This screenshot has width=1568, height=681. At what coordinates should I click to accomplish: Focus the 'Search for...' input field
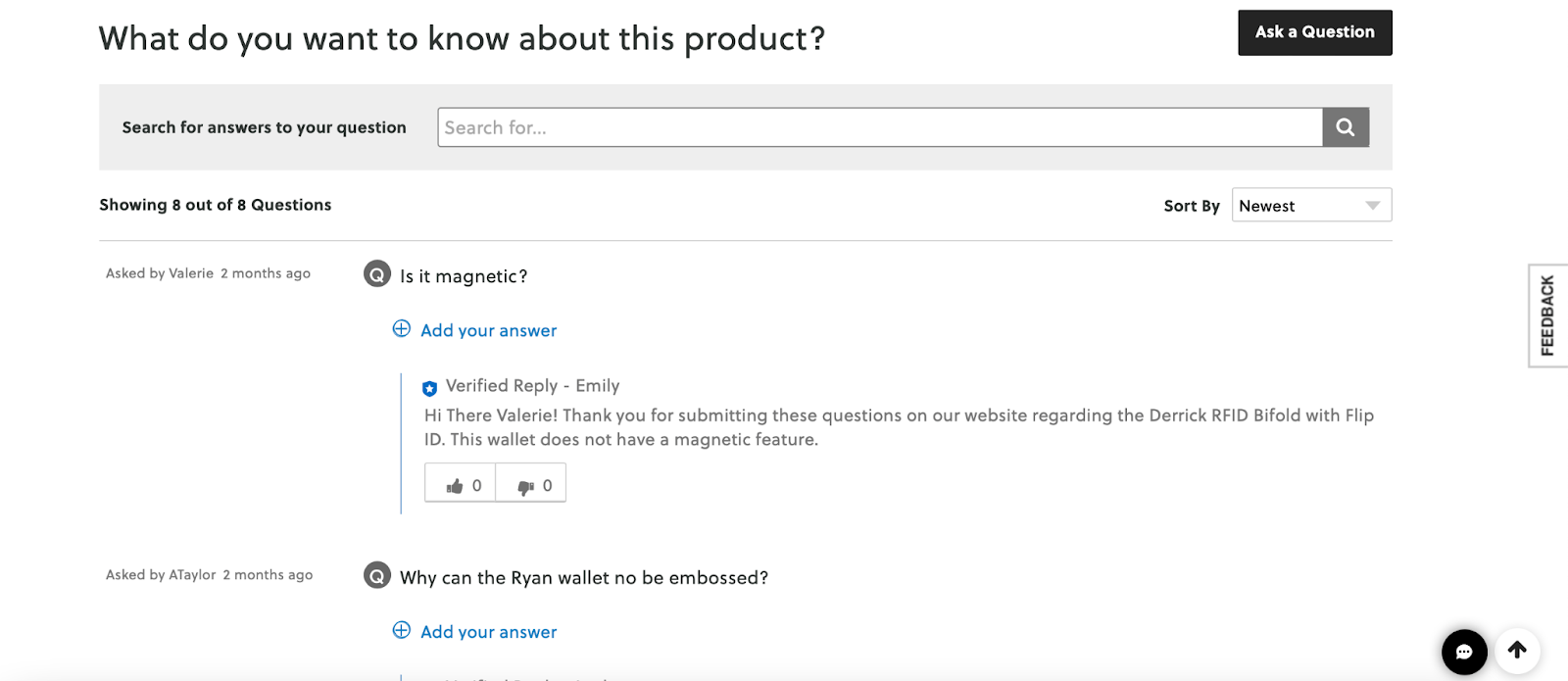click(x=879, y=127)
